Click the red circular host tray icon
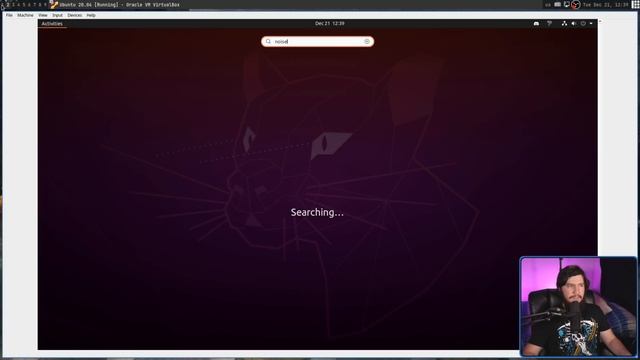Screen dimensions: 640x360 (x=576, y=5)
